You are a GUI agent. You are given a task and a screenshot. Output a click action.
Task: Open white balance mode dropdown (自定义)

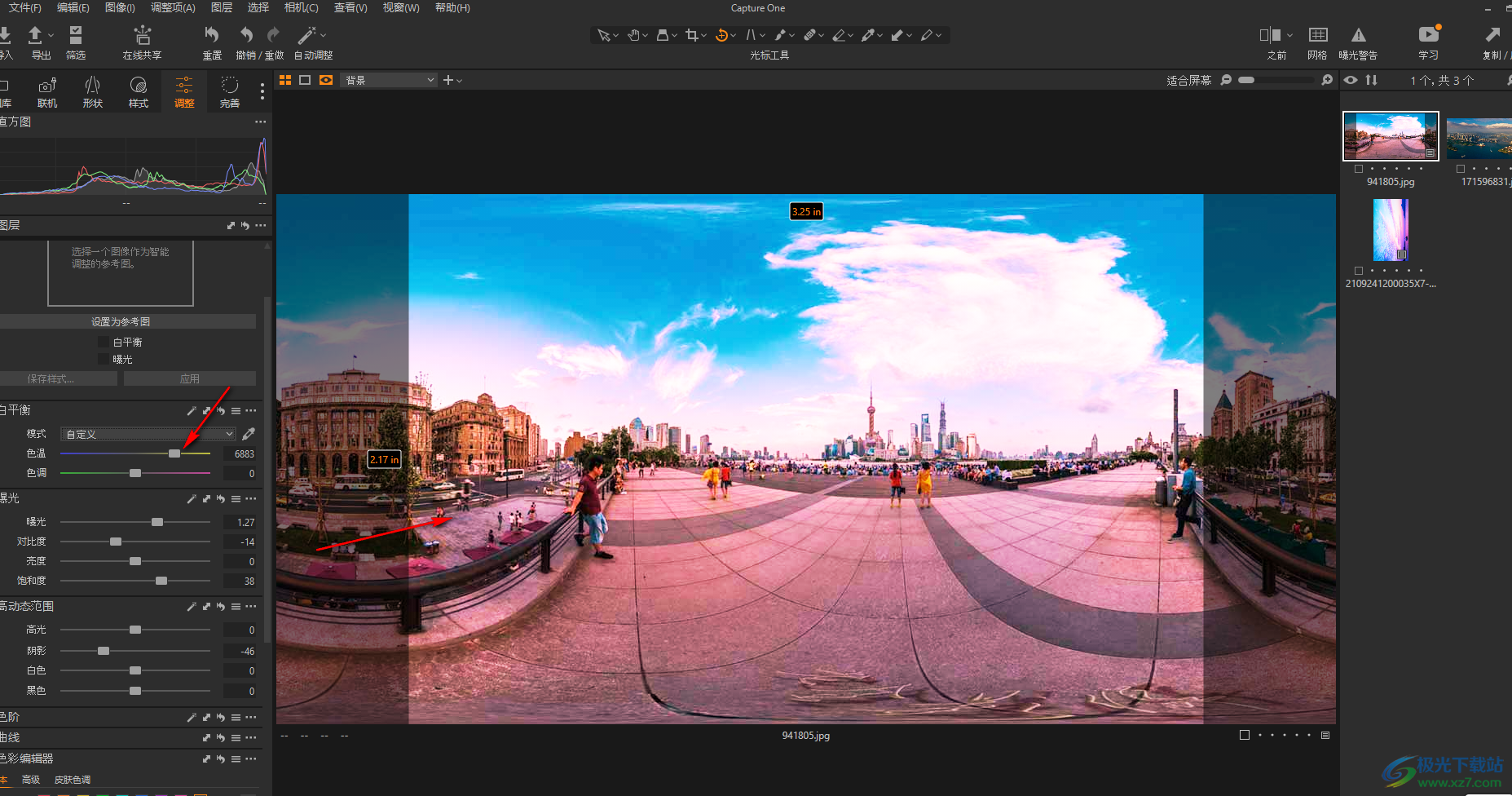(x=148, y=434)
